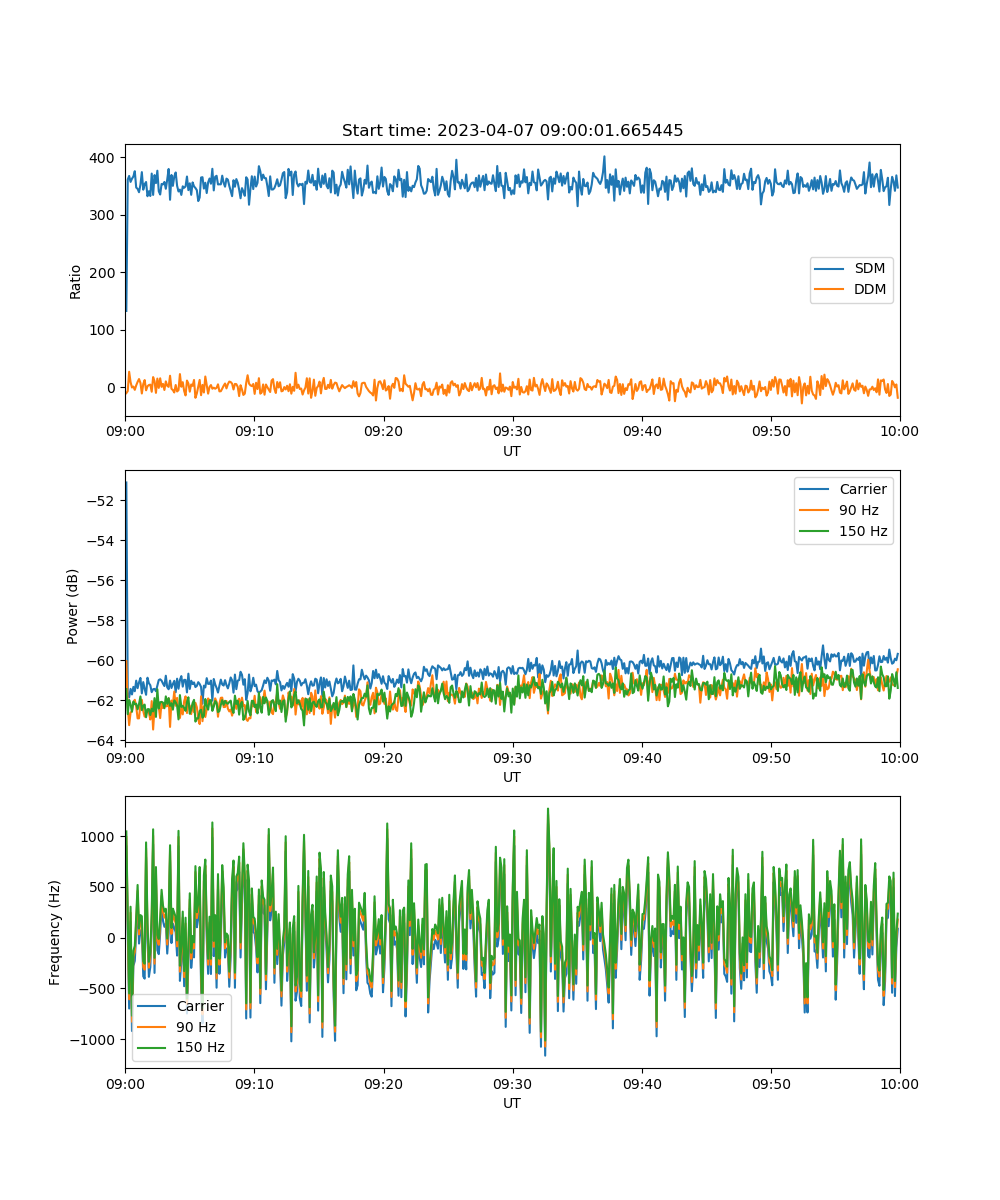Click the 0 tick on the Ratio axis
The height and width of the screenshot is (1200, 1000).
click(113, 388)
